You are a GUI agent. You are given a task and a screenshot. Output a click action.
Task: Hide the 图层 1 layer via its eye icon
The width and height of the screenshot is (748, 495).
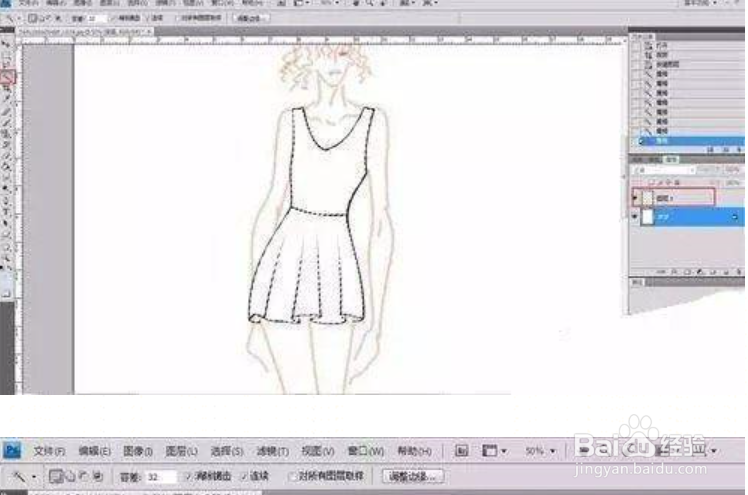tap(635, 197)
